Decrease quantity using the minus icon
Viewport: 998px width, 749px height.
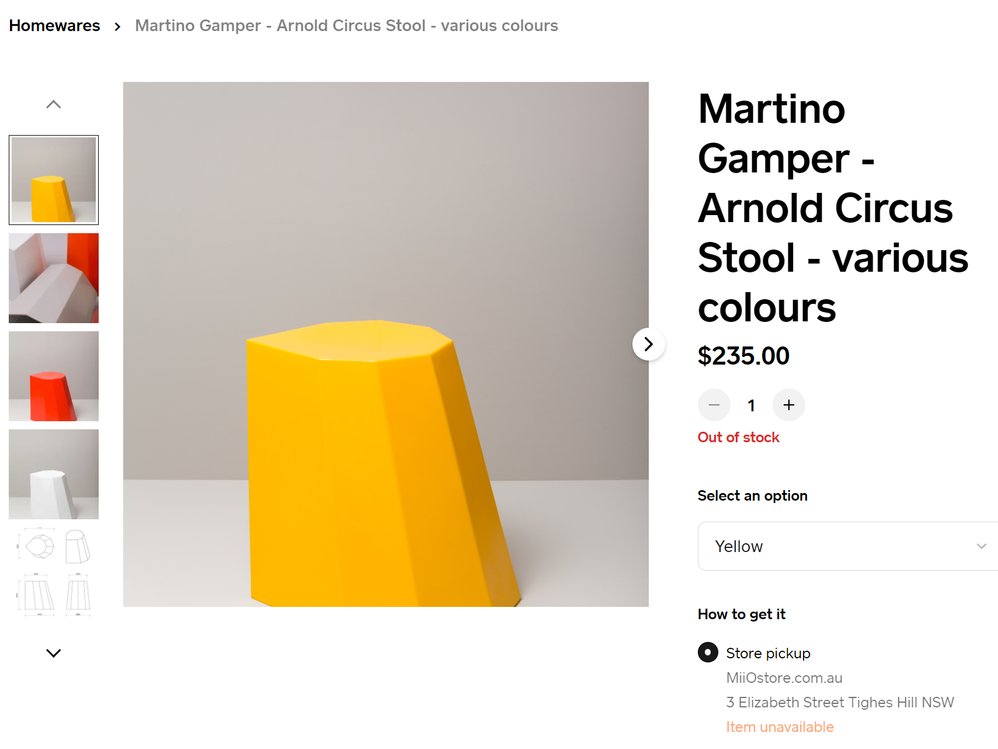tap(713, 405)
